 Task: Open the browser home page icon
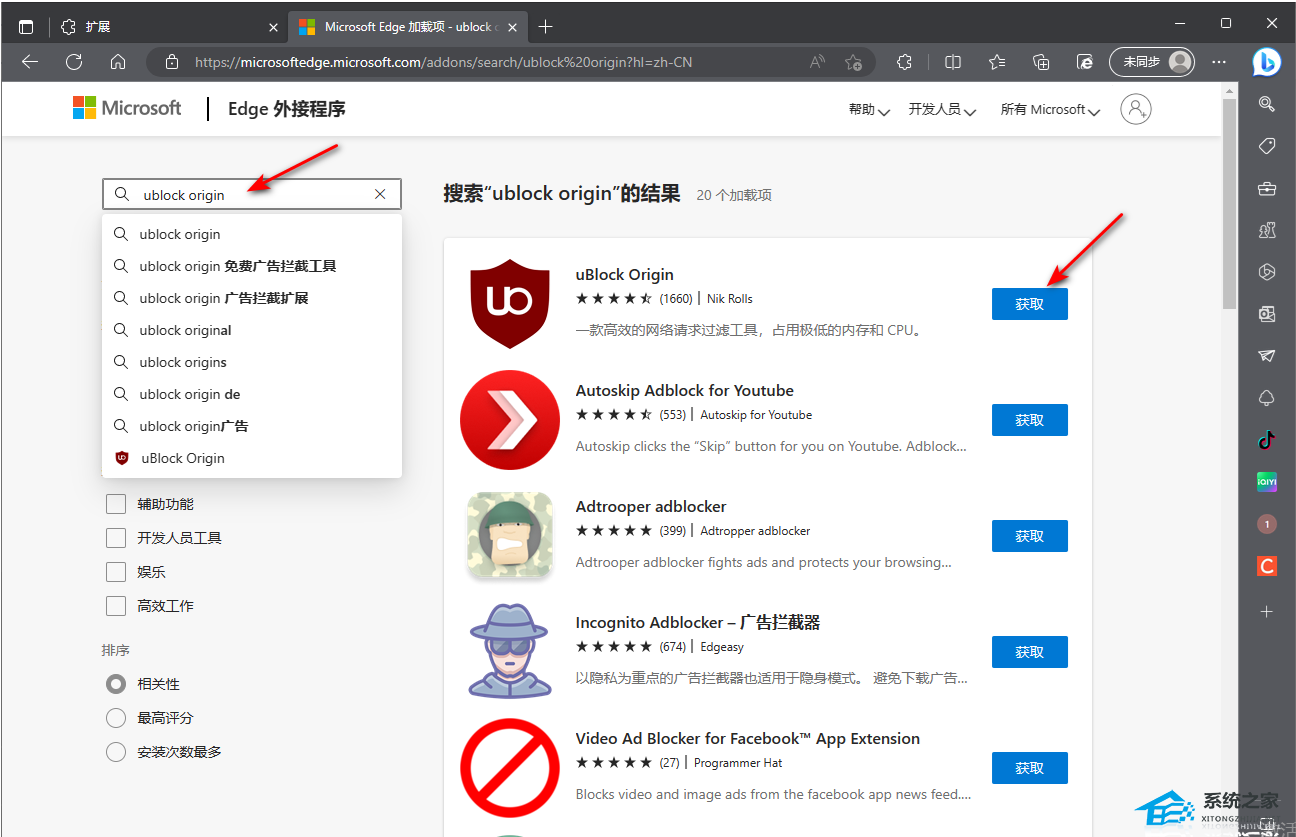click(118, 62)
